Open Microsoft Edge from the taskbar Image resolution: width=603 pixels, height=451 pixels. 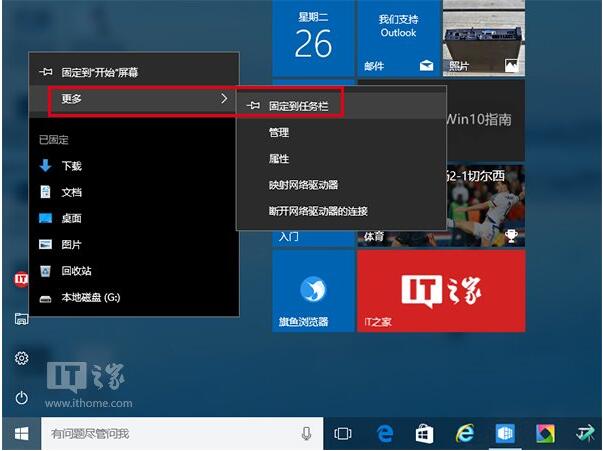[x=385, y=433]
